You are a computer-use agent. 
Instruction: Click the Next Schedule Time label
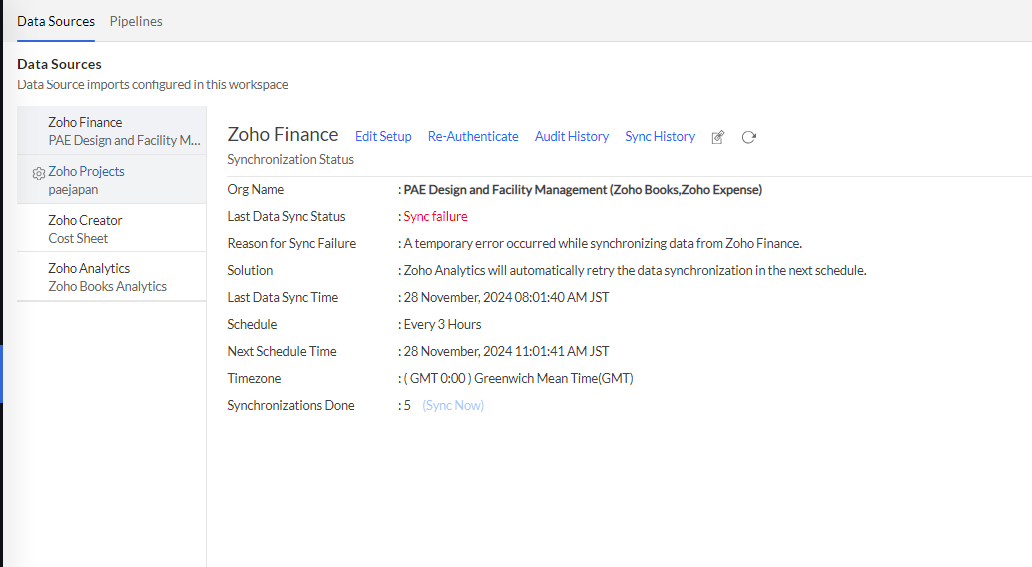[282, 351]
